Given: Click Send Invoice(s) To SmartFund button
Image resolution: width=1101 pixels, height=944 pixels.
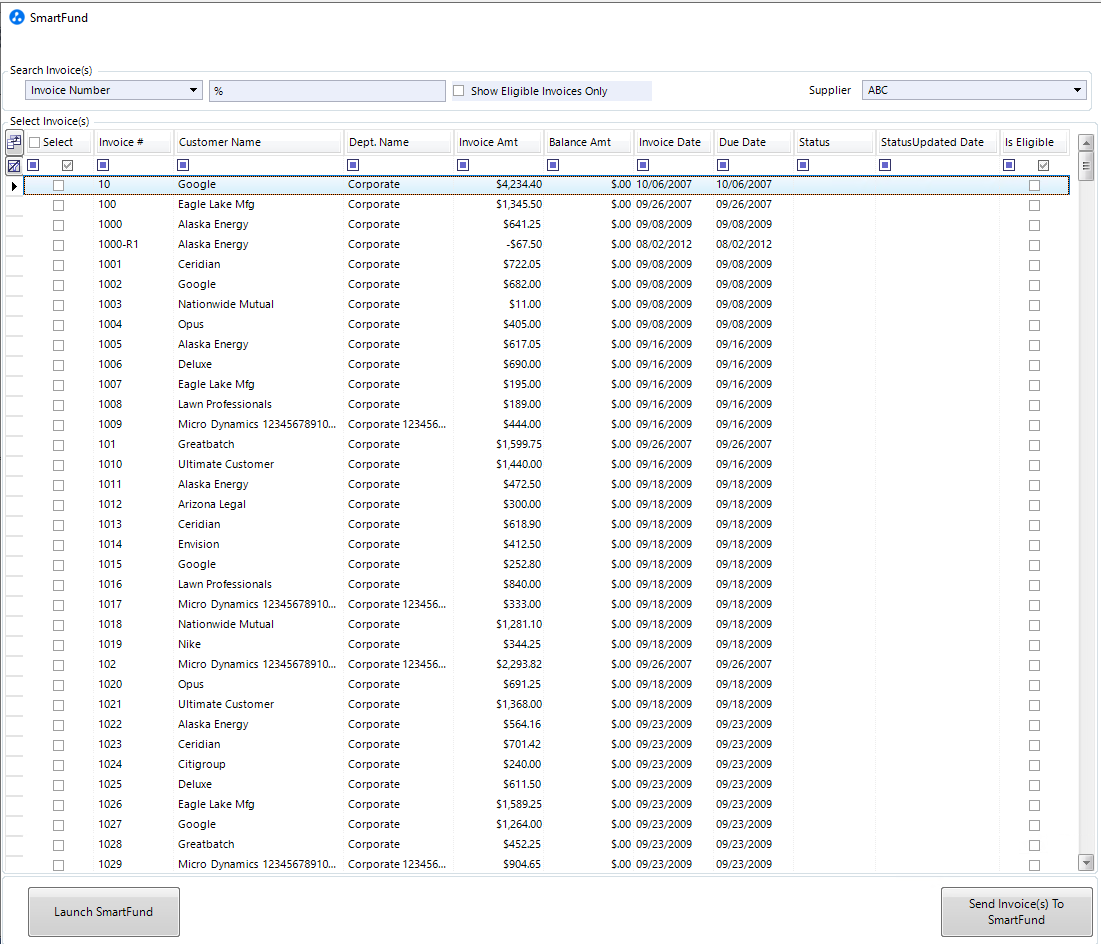Looking at the screenshot, I should click(x=1016, y=912).
